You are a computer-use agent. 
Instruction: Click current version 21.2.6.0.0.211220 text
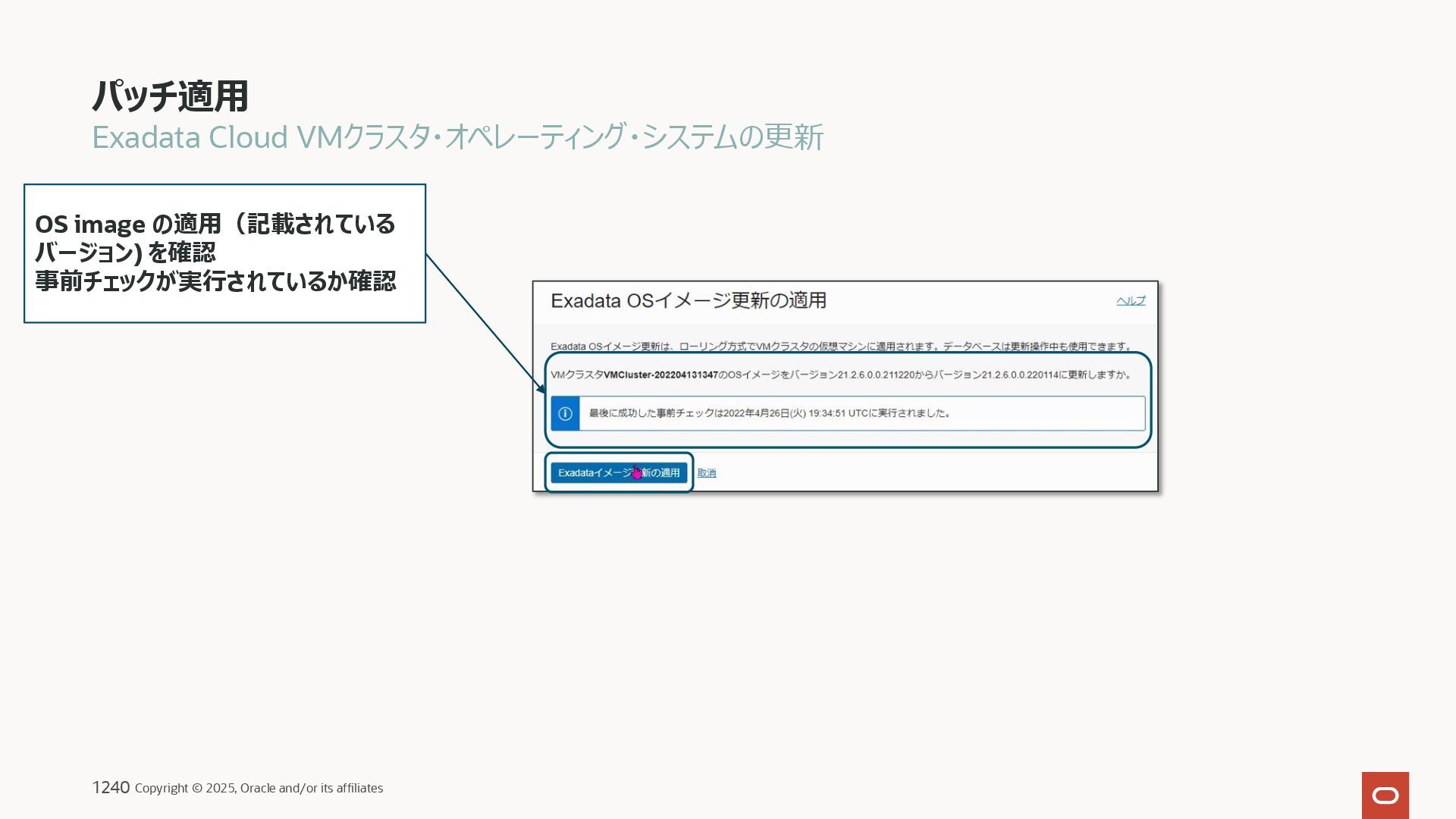click(x=875, y=375)
